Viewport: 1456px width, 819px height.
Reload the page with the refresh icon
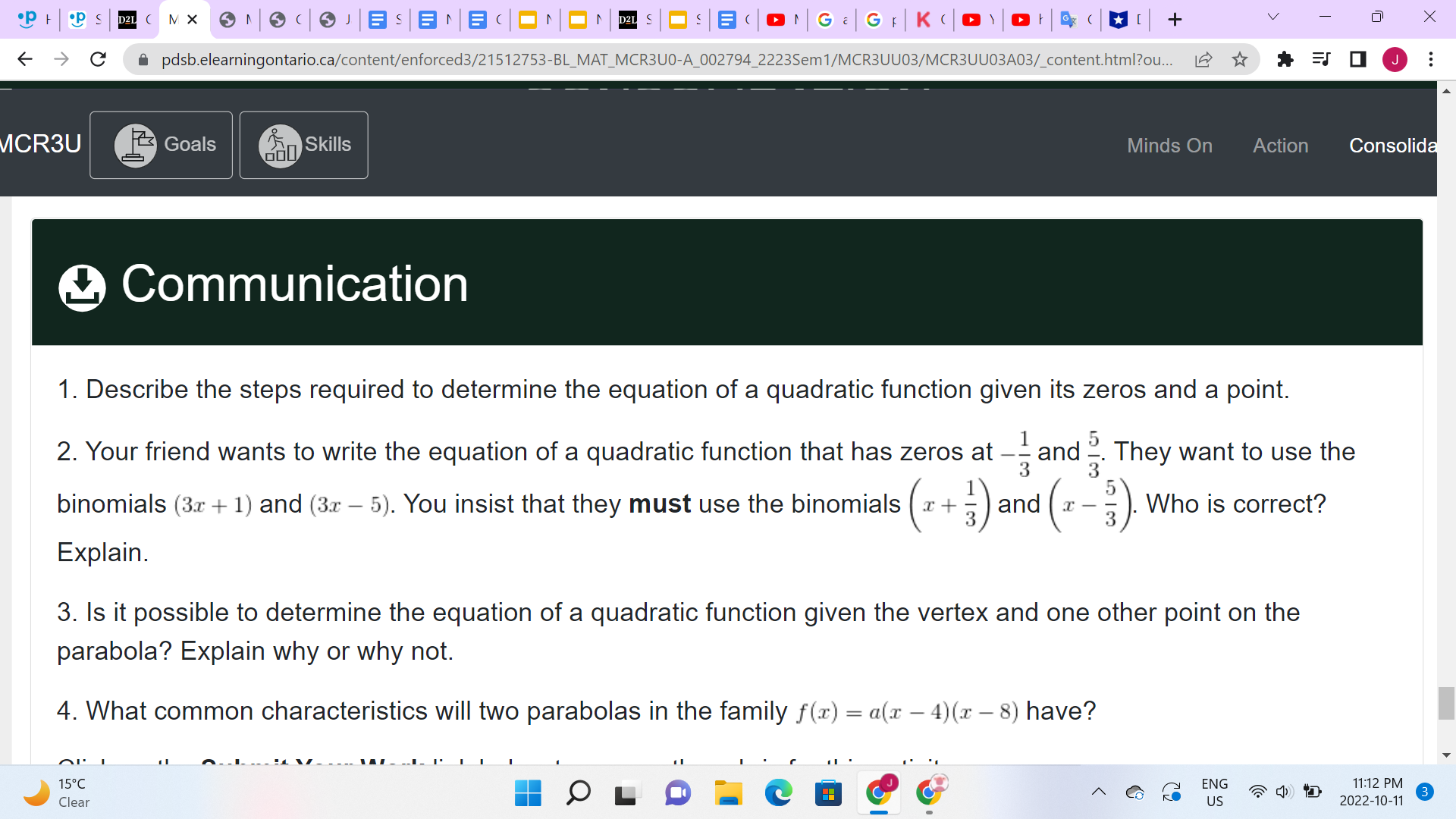click(98, 59)
